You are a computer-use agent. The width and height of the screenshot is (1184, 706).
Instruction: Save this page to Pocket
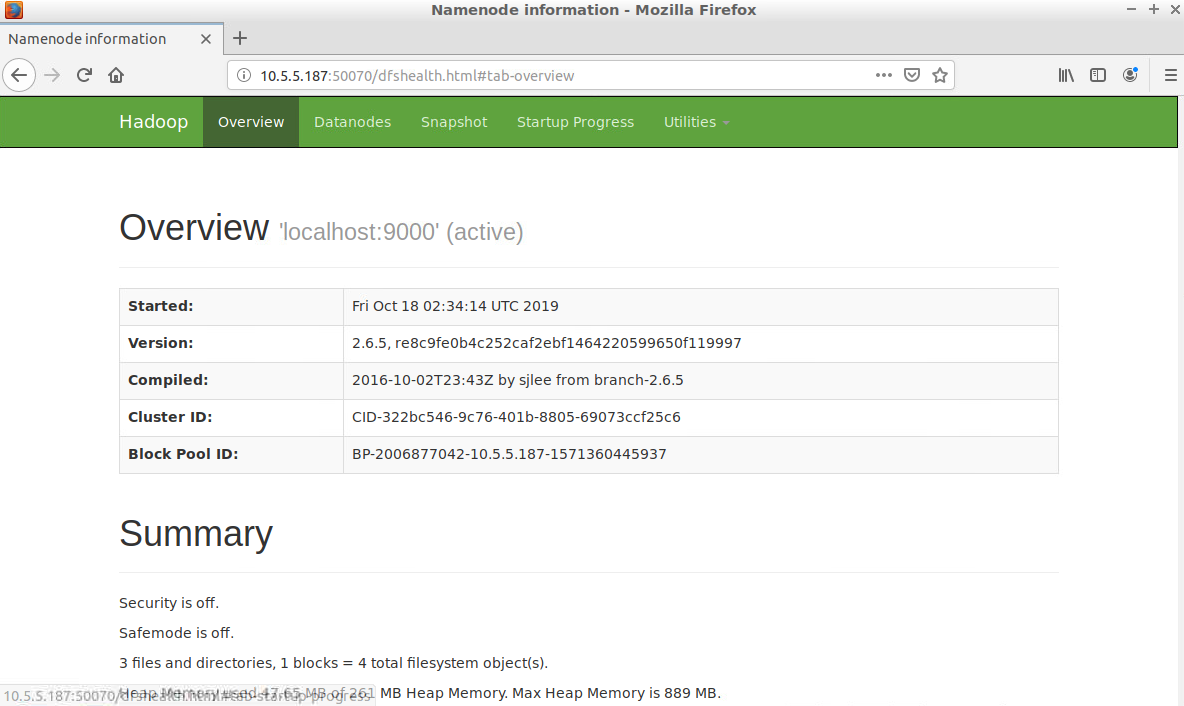[x=912, y=76]
